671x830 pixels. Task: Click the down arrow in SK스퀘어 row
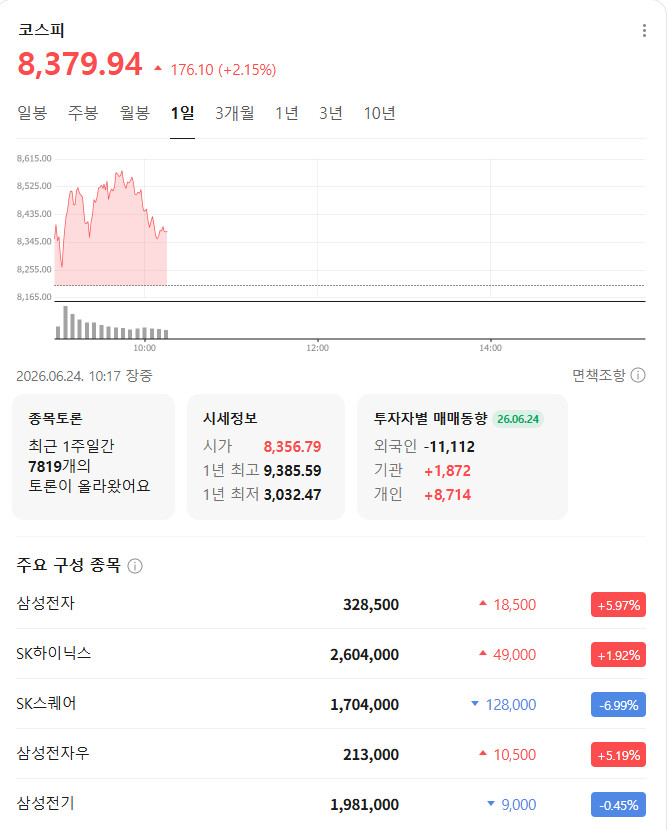tap(475, 703)
